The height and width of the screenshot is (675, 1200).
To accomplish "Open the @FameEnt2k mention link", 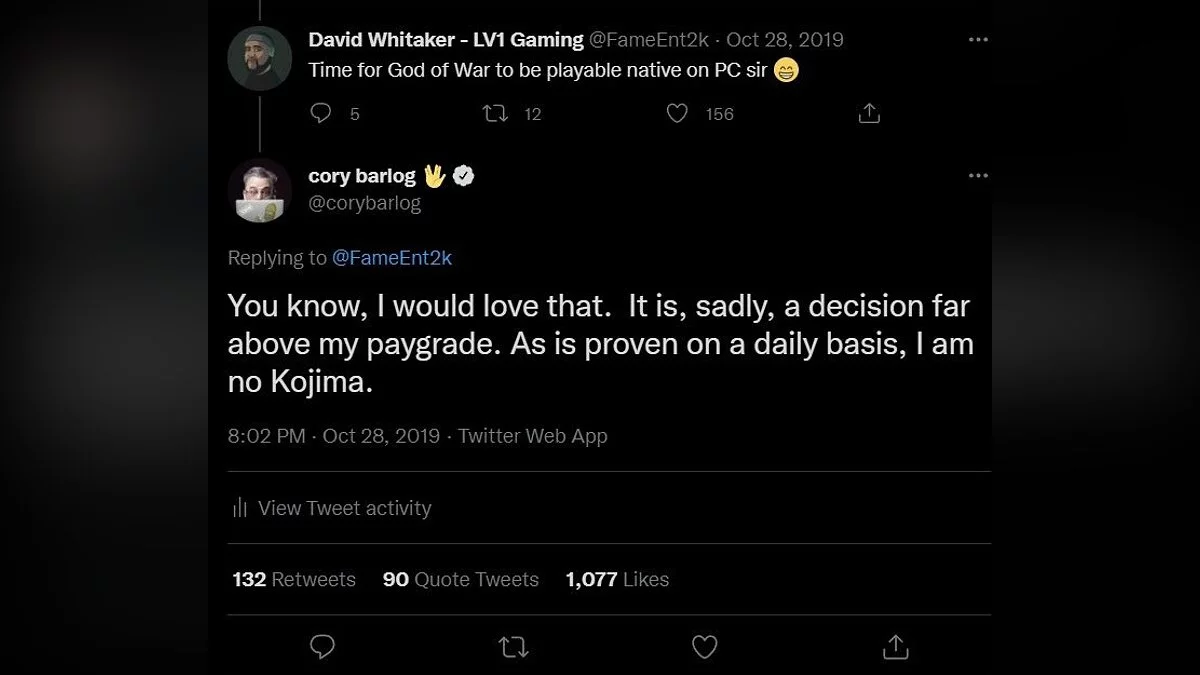I will (392, 257).
